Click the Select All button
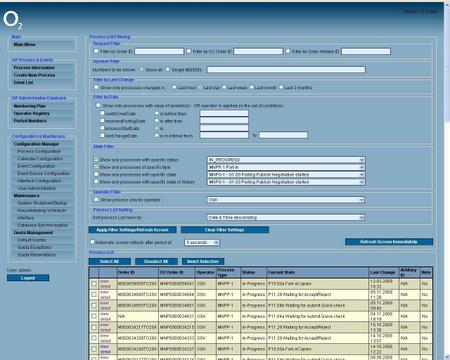 (109, 262)
